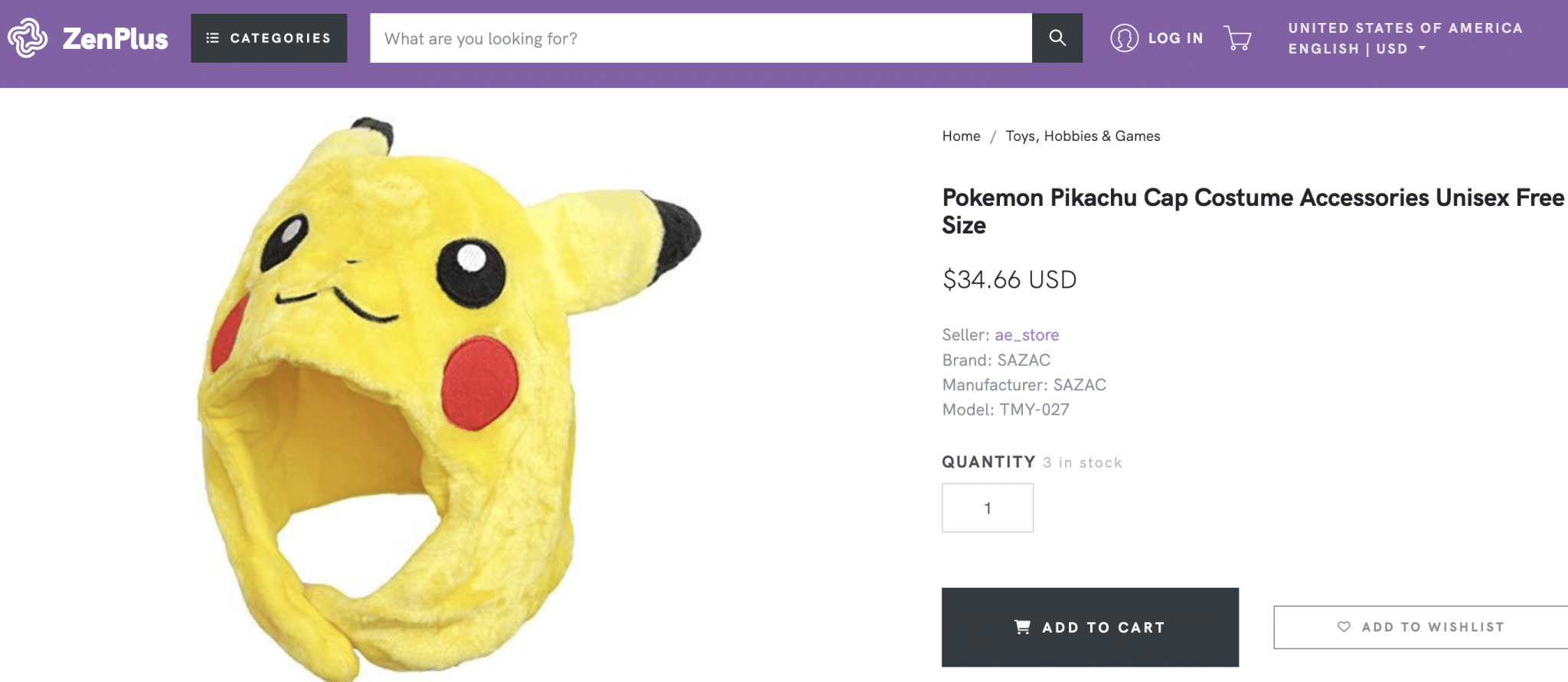Click the cart icon inside ADD TO CART
Viewport: 1568px width, 682px height.
tap(1021, 626)
